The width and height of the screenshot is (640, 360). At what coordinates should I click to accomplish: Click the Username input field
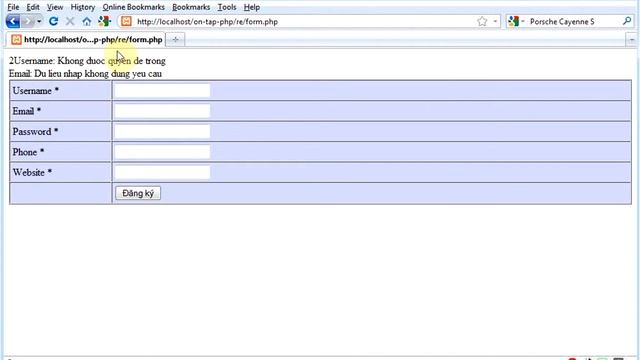[x=162, y=91]
